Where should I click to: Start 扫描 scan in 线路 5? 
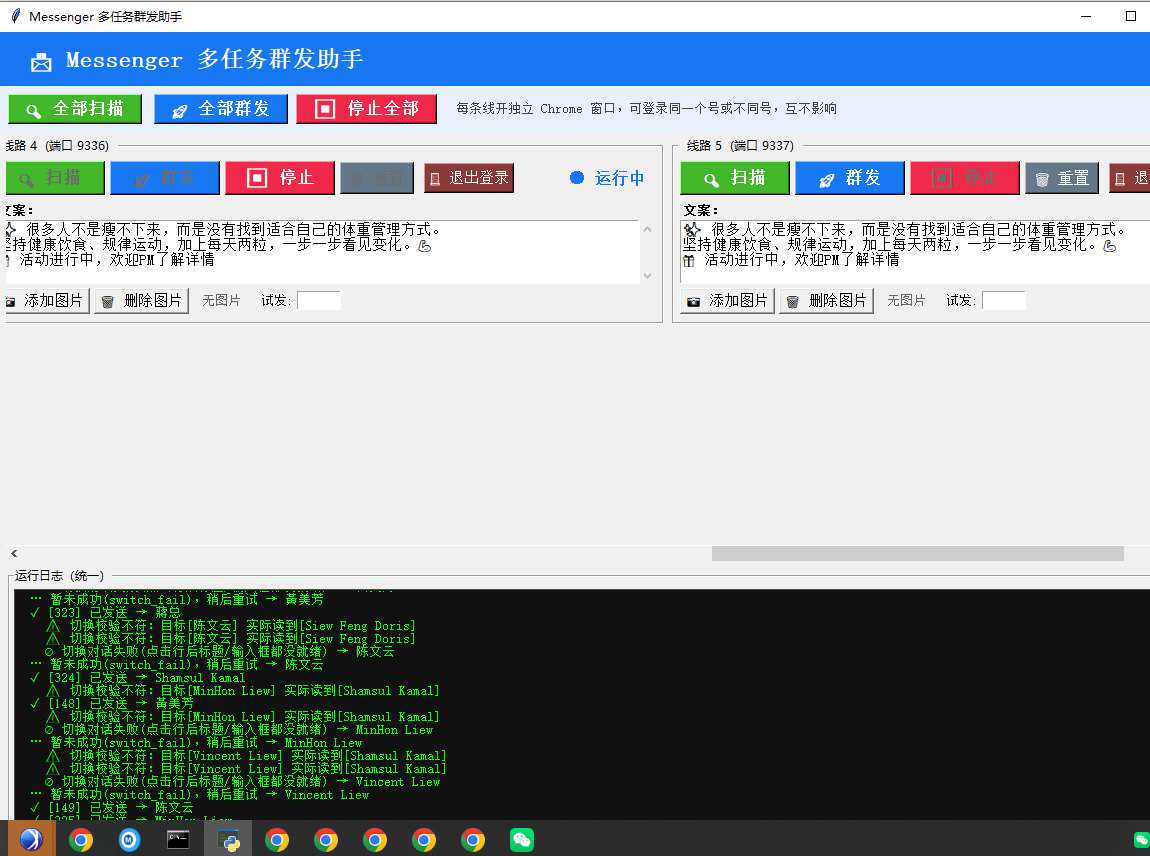735,178
